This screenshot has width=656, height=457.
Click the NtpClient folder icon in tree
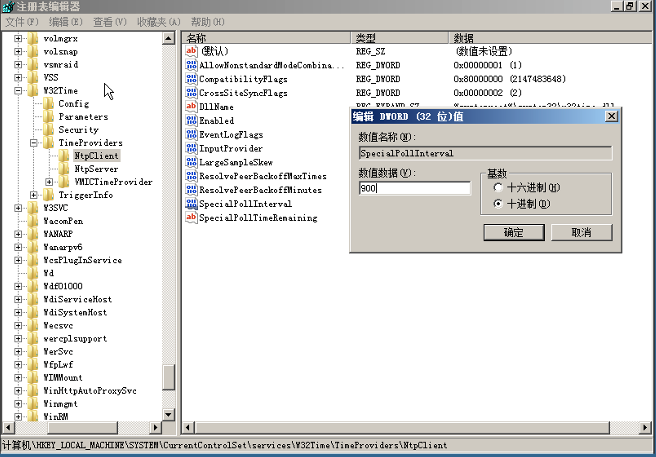[x=65, y=156]
